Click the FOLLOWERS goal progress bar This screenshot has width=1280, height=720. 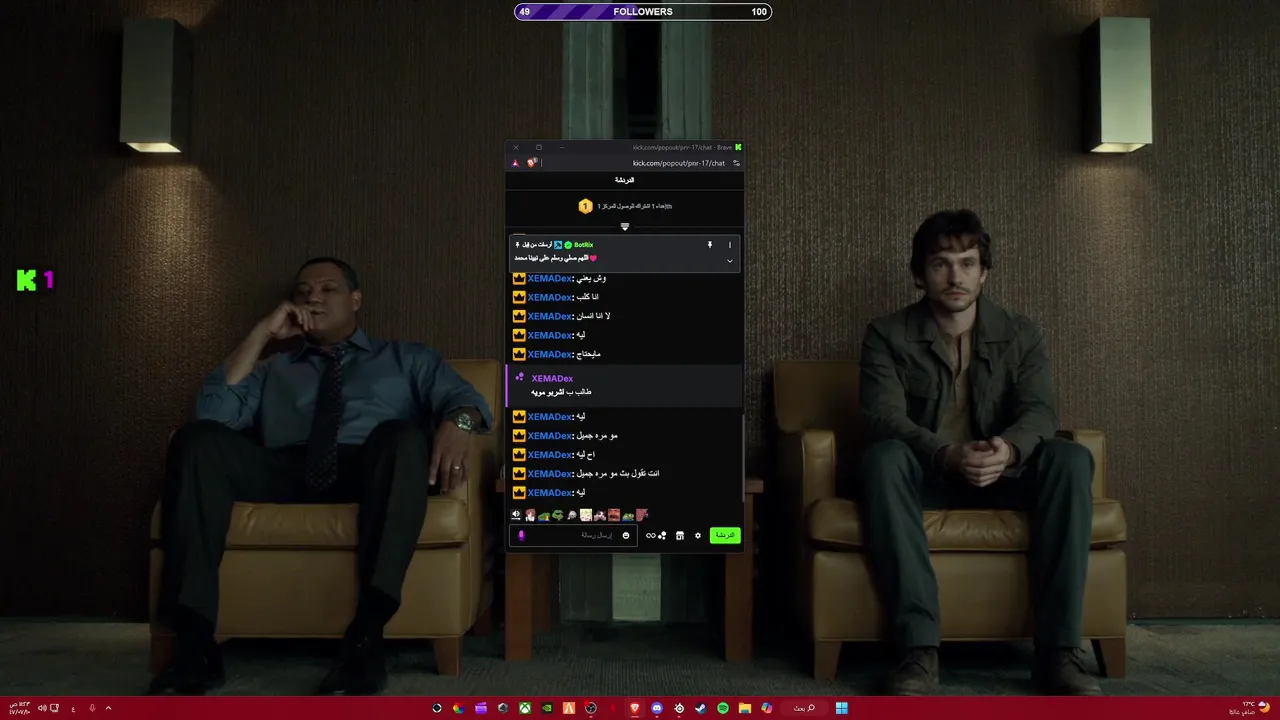[x=643, y=12]
